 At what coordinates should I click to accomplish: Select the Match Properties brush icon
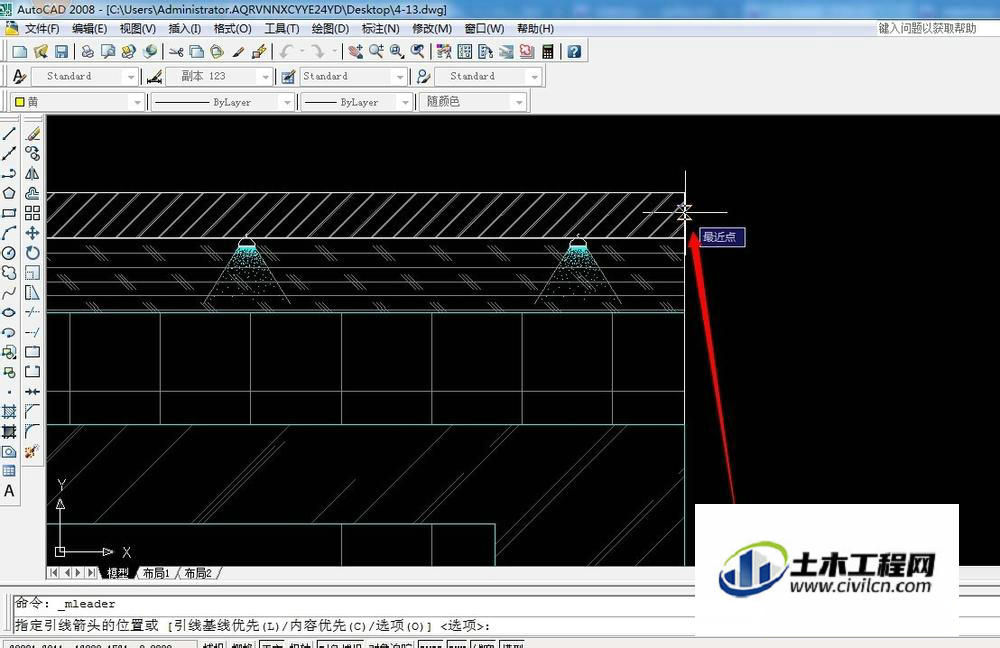(238, 52)
